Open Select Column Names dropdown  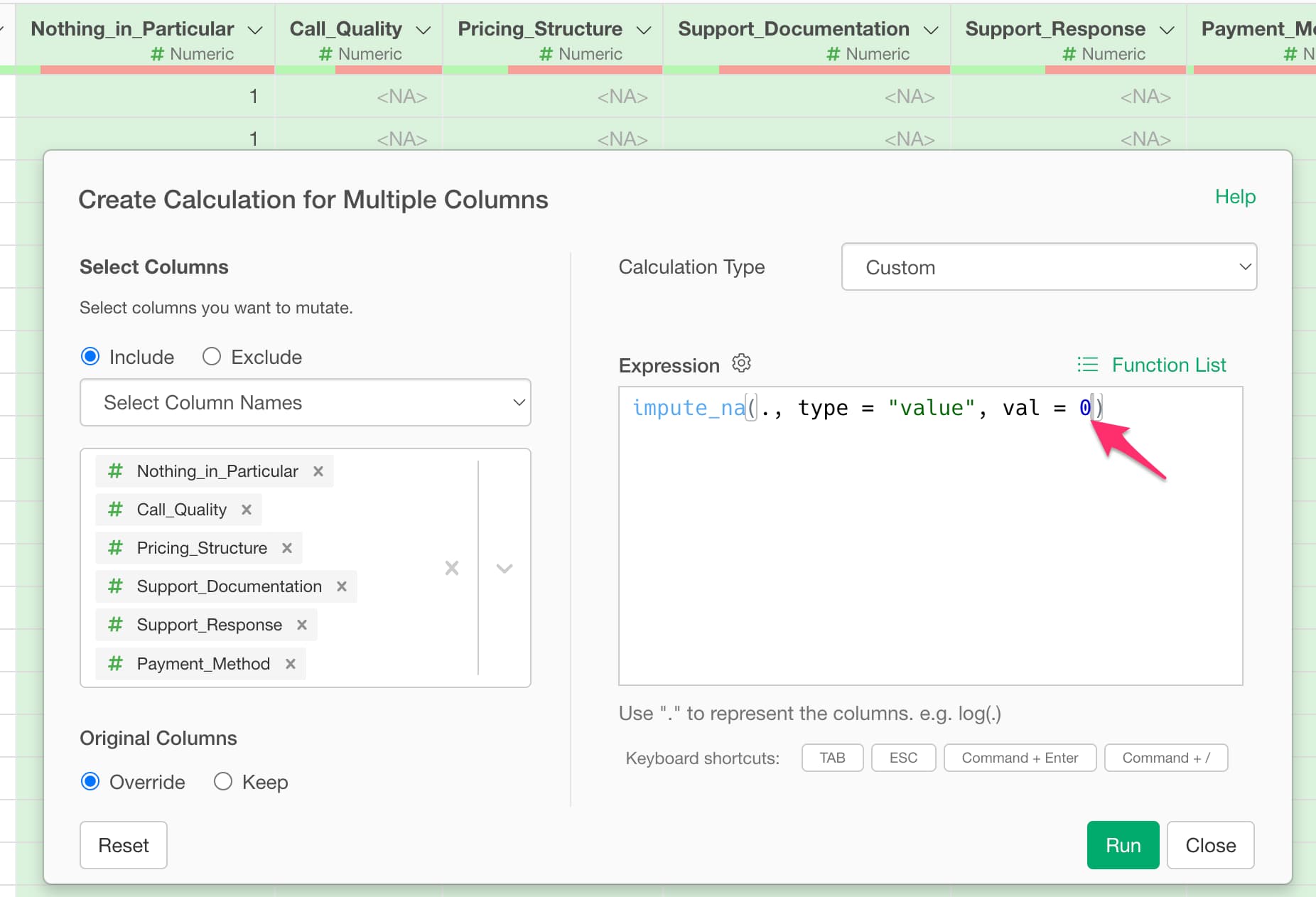(x=305, y=402)
